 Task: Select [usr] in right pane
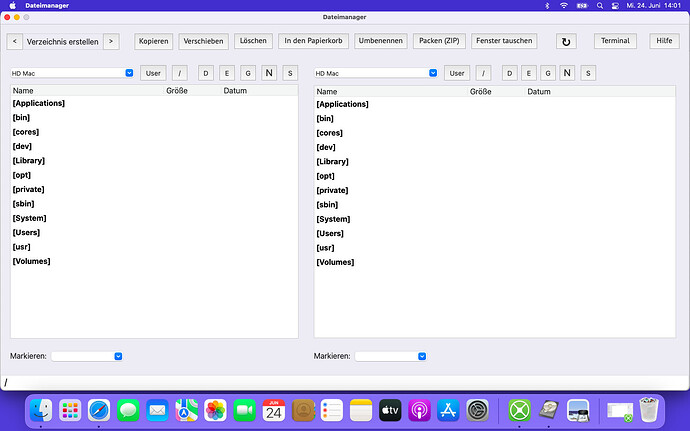point(325,248)
